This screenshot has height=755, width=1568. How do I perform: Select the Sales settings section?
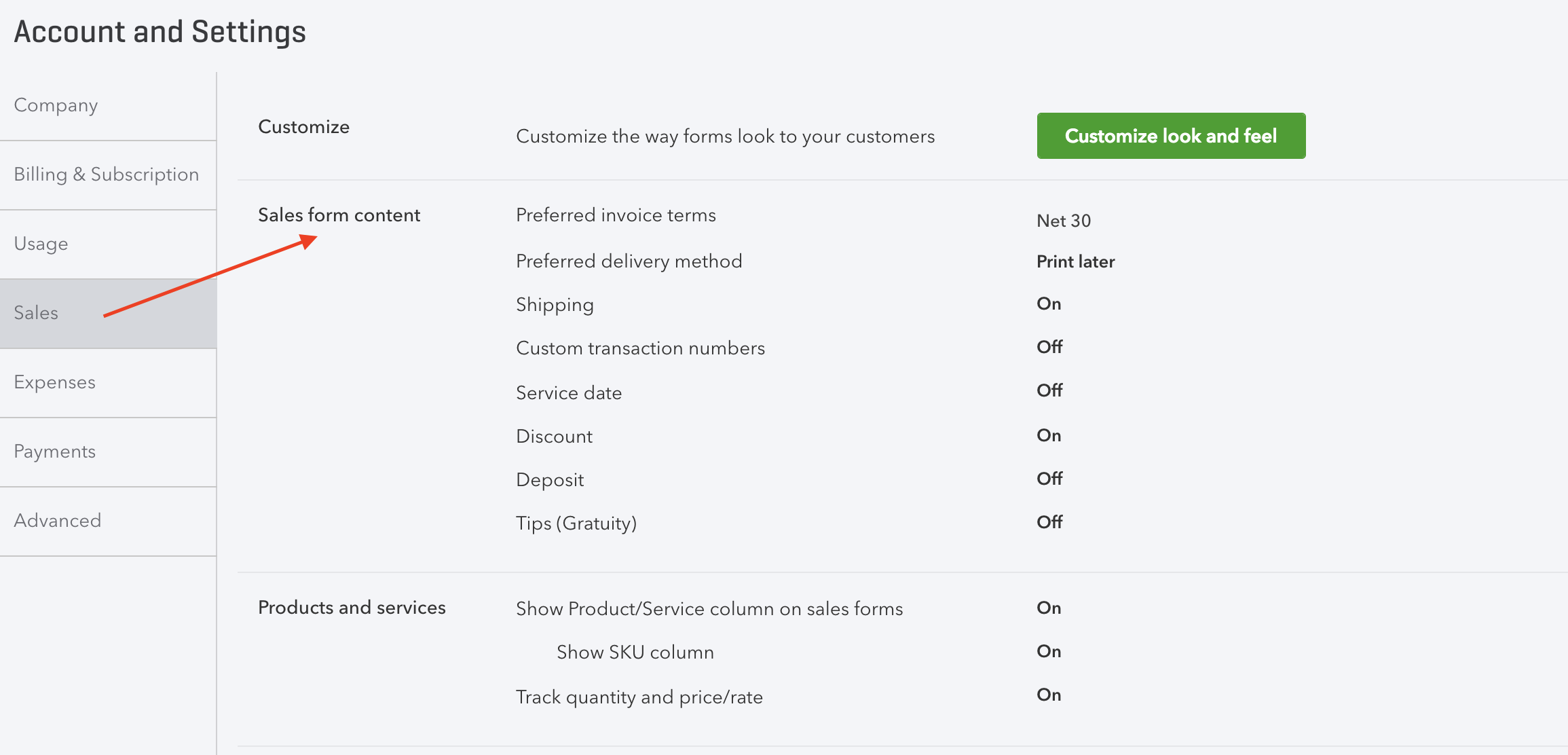tap(35, 313)
